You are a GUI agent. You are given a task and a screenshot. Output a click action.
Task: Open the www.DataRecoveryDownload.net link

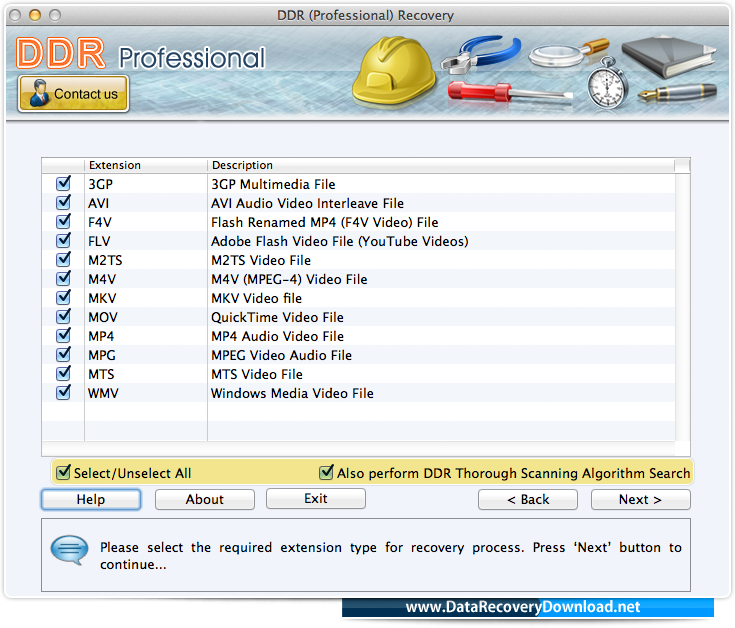(523, 607)
